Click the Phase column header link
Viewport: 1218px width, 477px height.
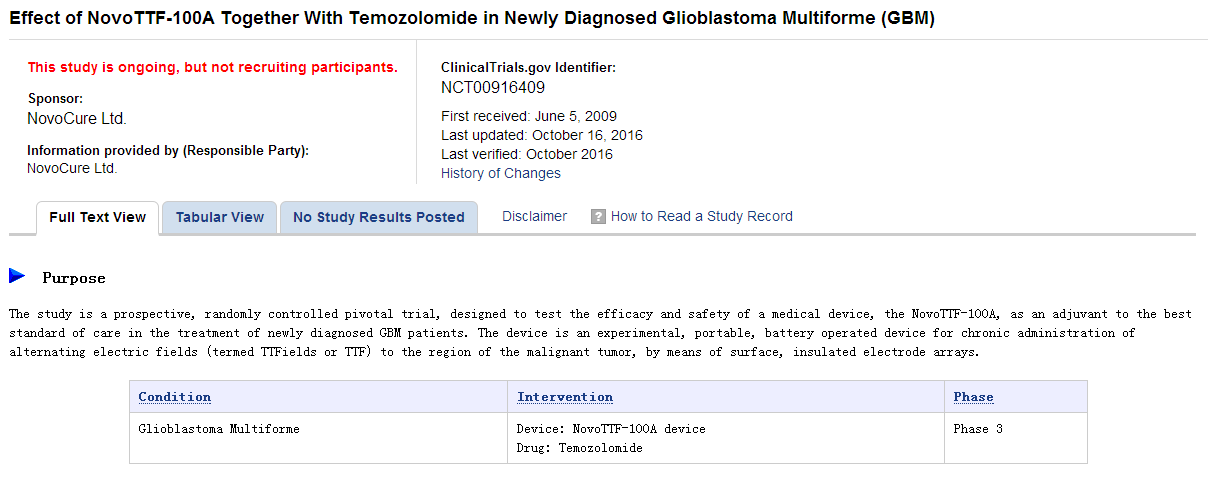click(x=973, y=397)
